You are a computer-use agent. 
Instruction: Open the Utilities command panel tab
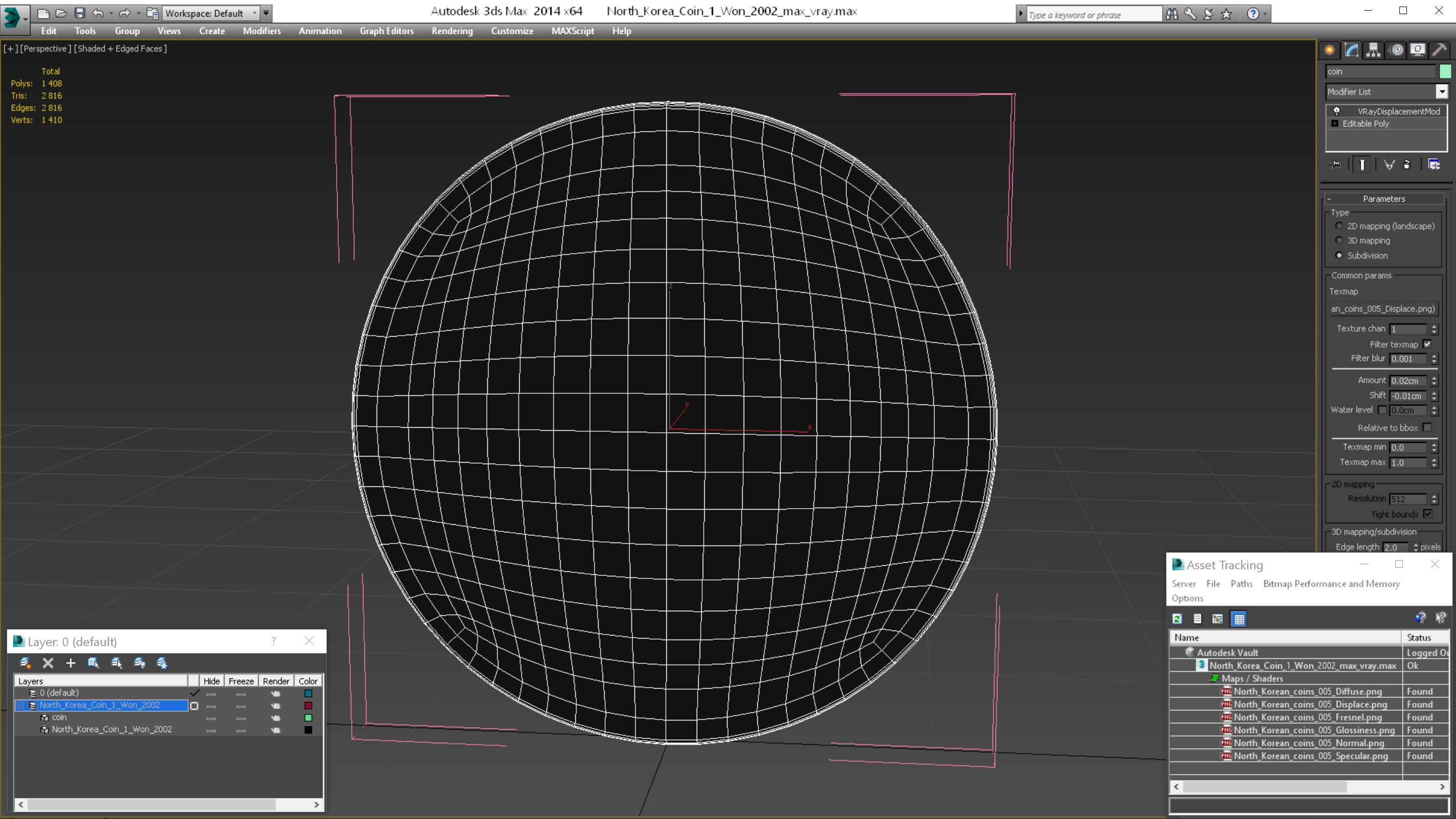pos(1440,50)
